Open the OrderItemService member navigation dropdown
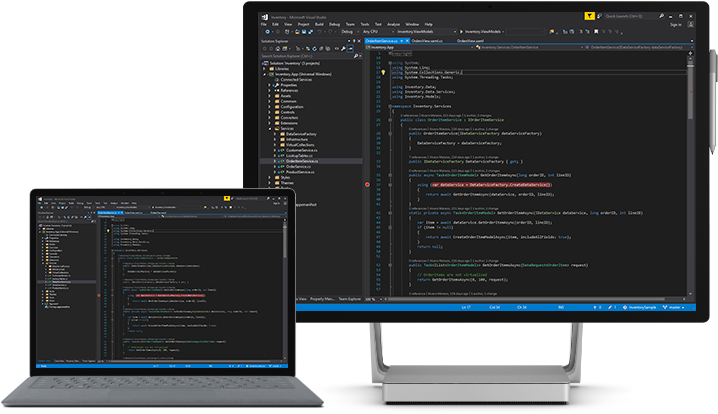Image resolution: width=718 pixels, height=414 pixels. [640, 47]
